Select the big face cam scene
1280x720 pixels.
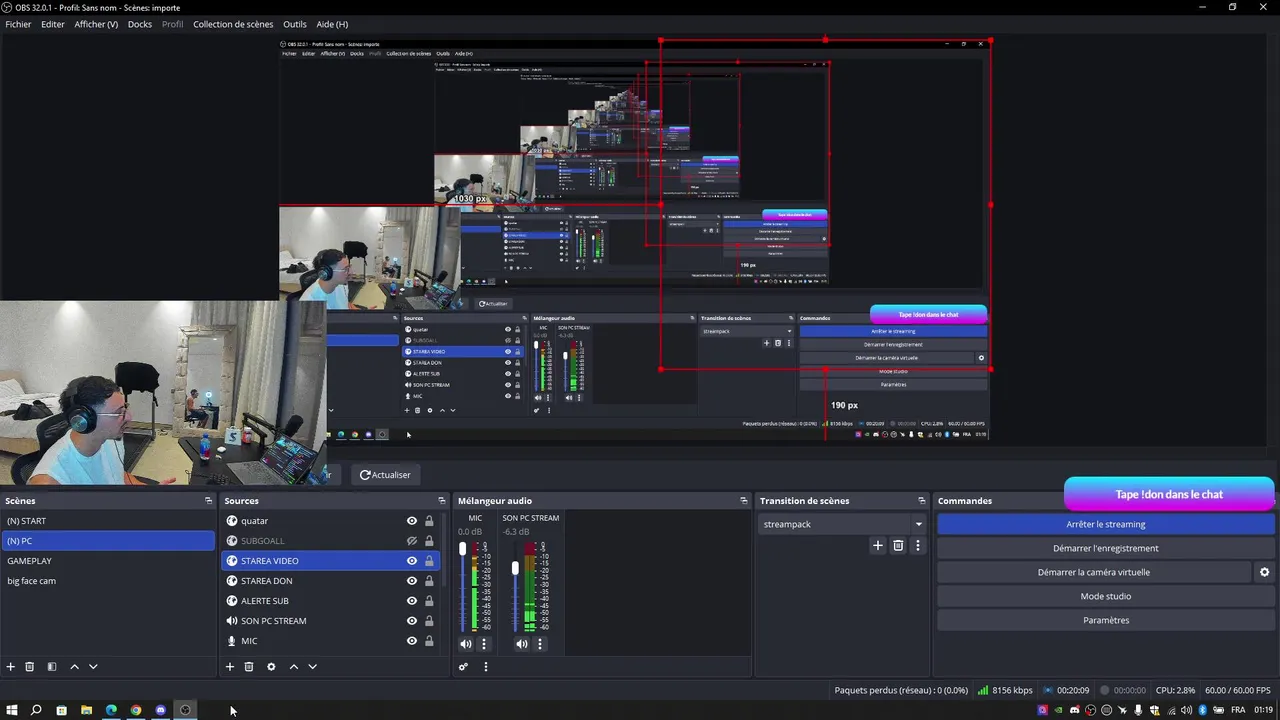click(108, 581)
